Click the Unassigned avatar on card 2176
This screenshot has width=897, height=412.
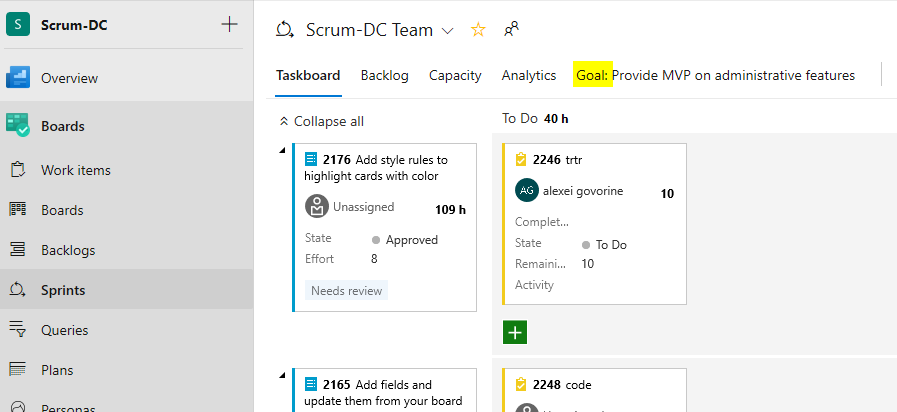(316, 207)
